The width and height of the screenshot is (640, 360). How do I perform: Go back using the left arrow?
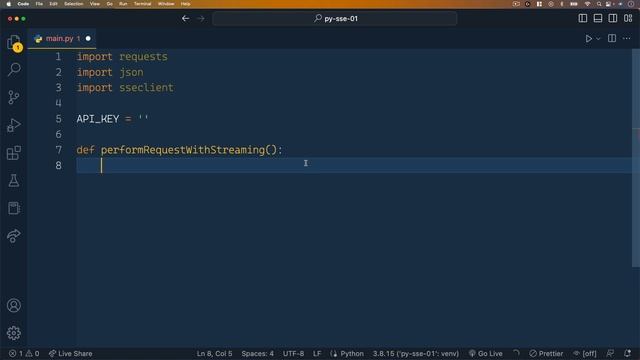(x=185, y=18)
